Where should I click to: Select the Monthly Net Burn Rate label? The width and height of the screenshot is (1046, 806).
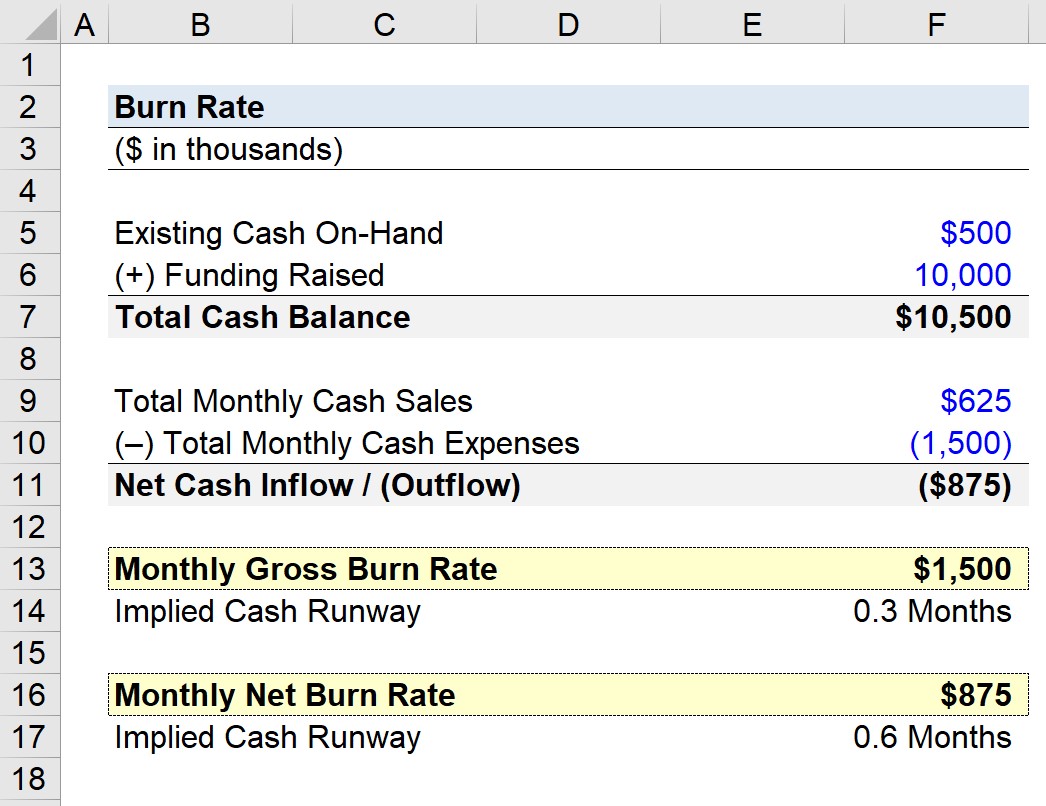click(285, 695)
